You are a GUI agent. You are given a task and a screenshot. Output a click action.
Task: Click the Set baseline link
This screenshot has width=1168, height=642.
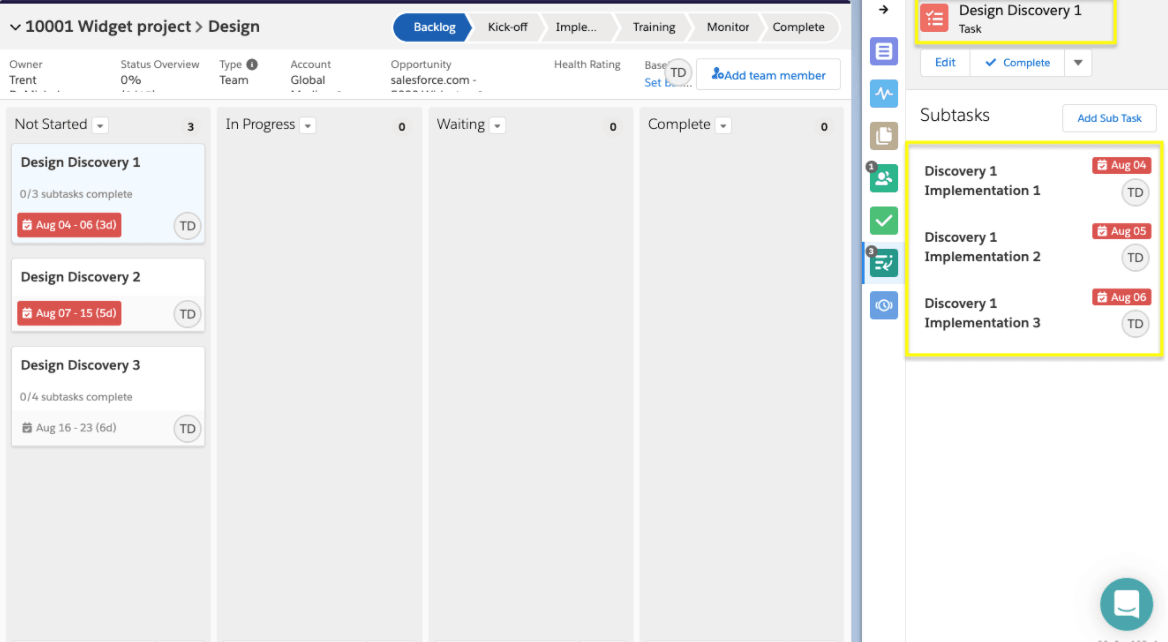667,83
